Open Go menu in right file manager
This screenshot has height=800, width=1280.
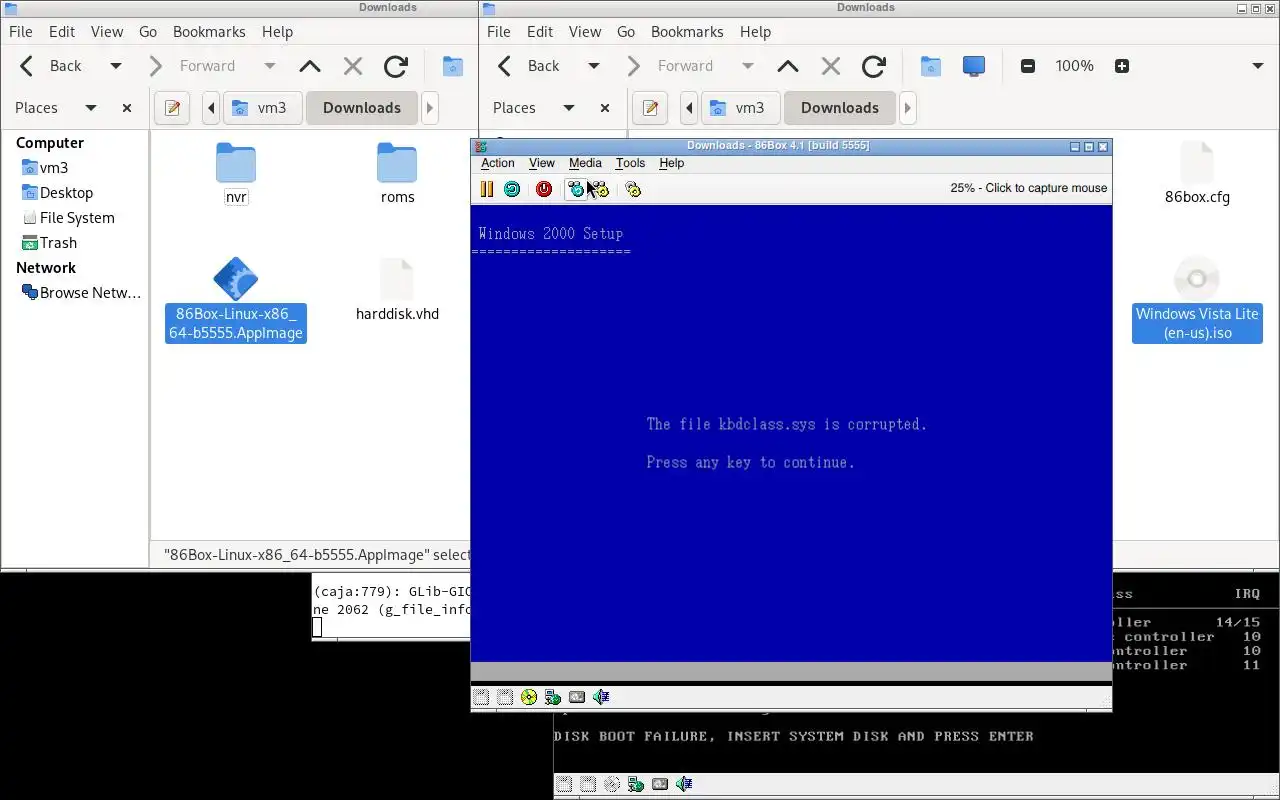(626, 32)
